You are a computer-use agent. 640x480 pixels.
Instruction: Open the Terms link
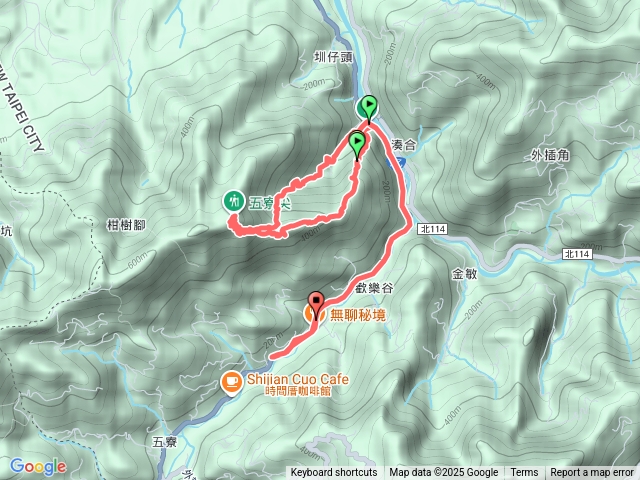click(524, 473)
